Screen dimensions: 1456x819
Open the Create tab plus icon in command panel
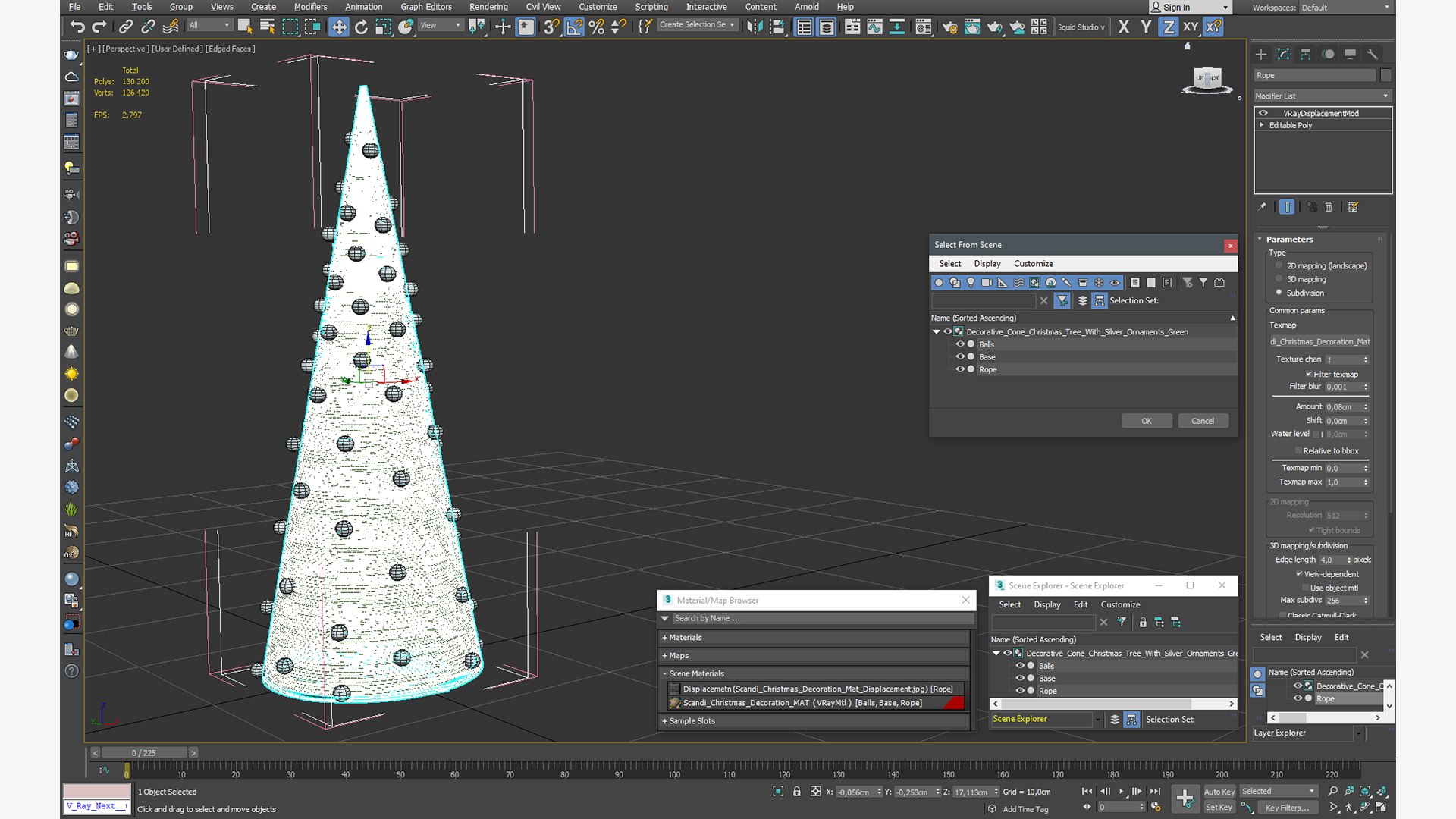(x=1260, y=54)
